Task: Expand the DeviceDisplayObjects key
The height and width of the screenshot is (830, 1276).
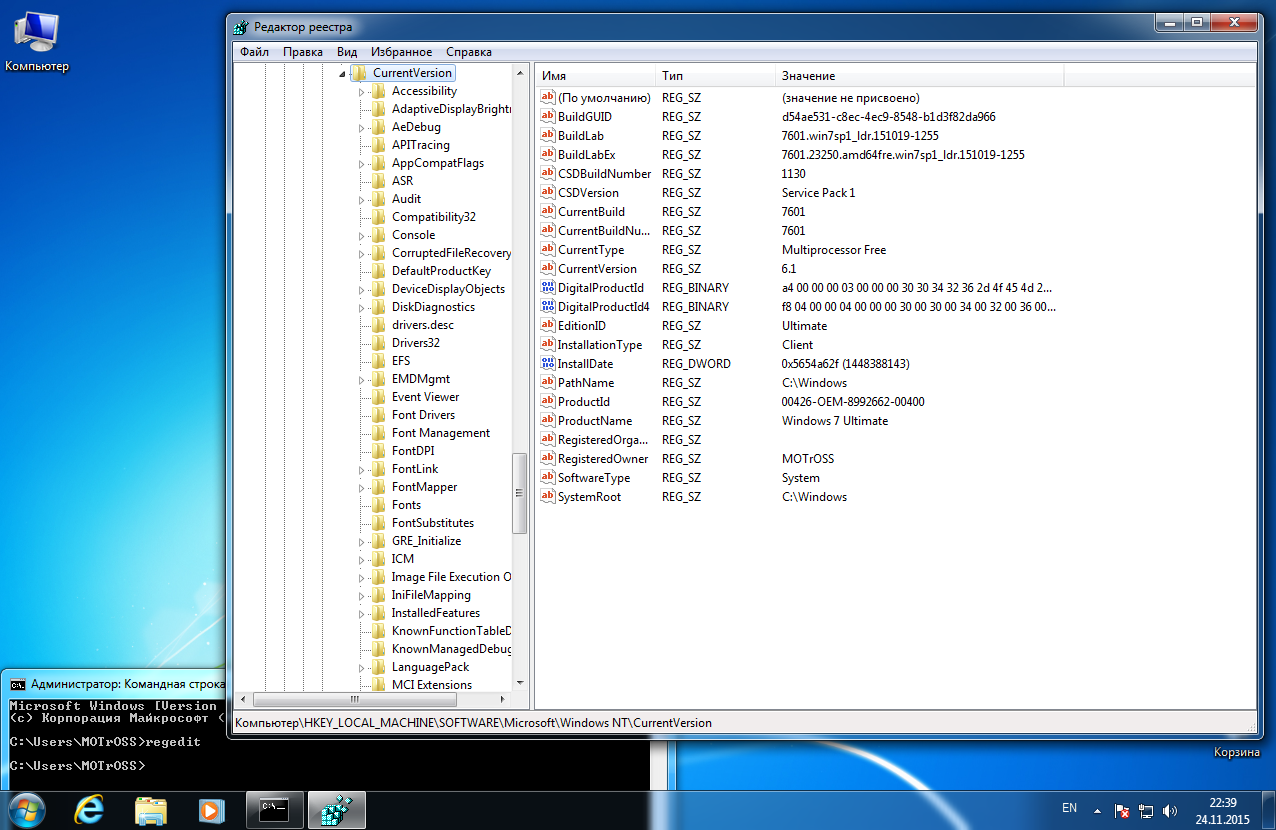Action: 362,290
